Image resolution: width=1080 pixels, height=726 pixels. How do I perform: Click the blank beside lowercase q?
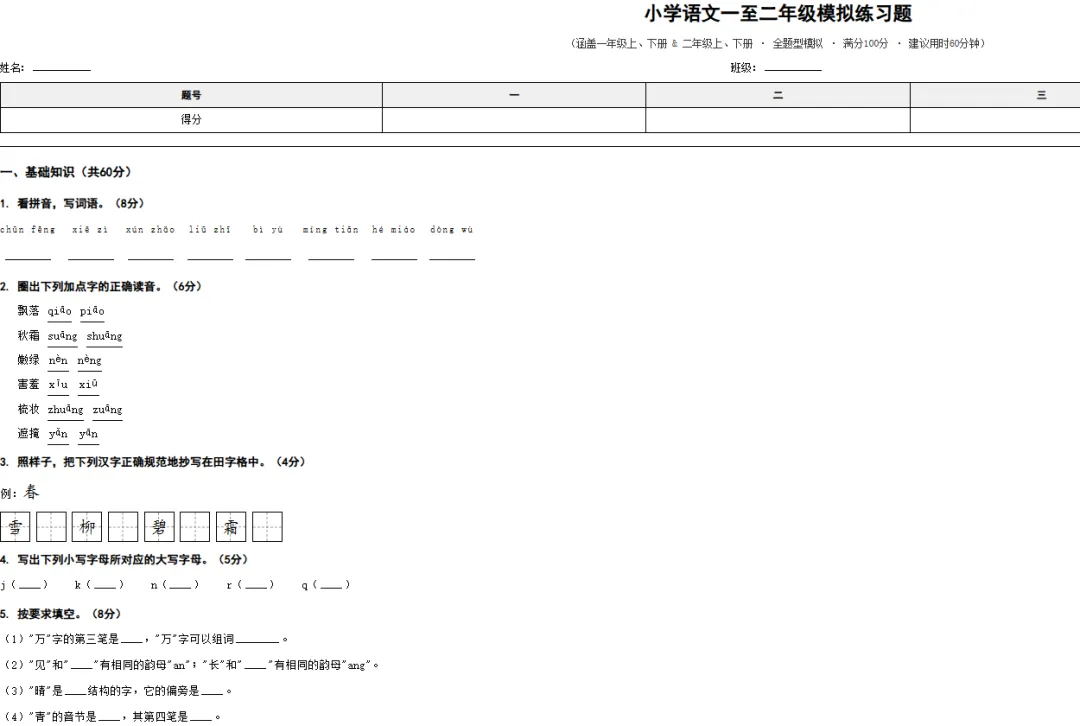(331, 586)
